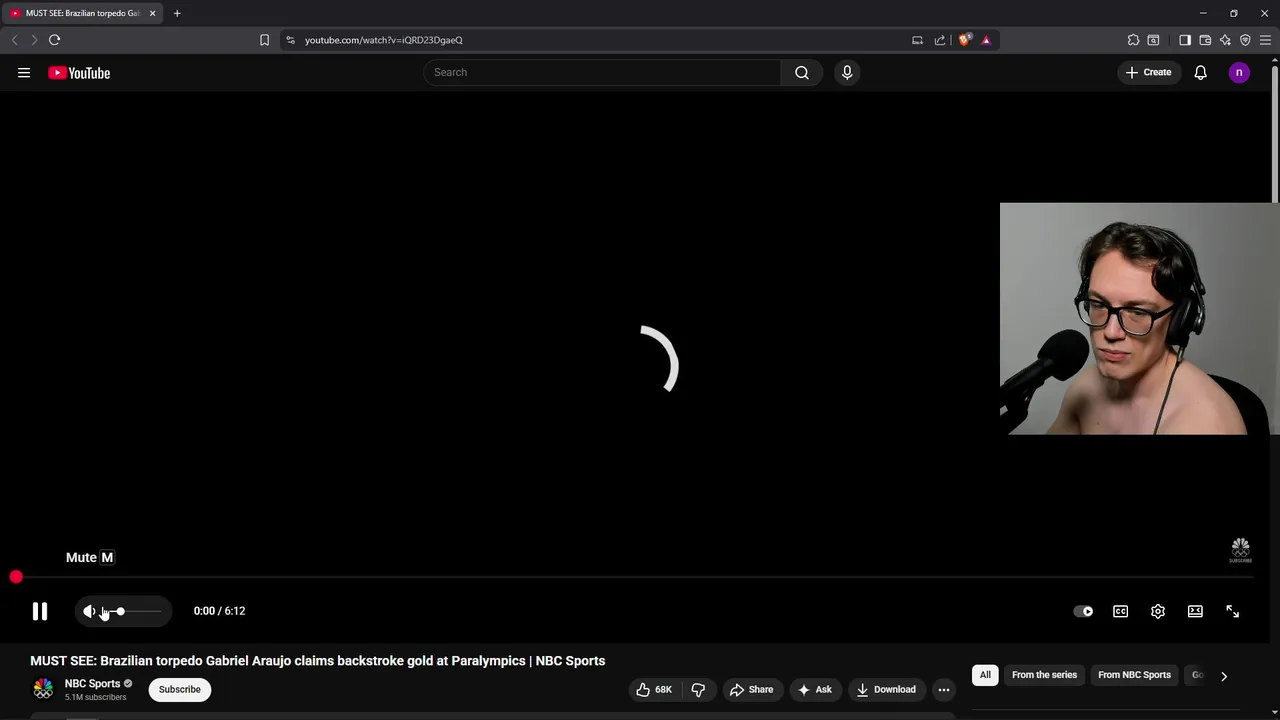Open the Ask AI button
1280x720 pixels.
point(814,689)
